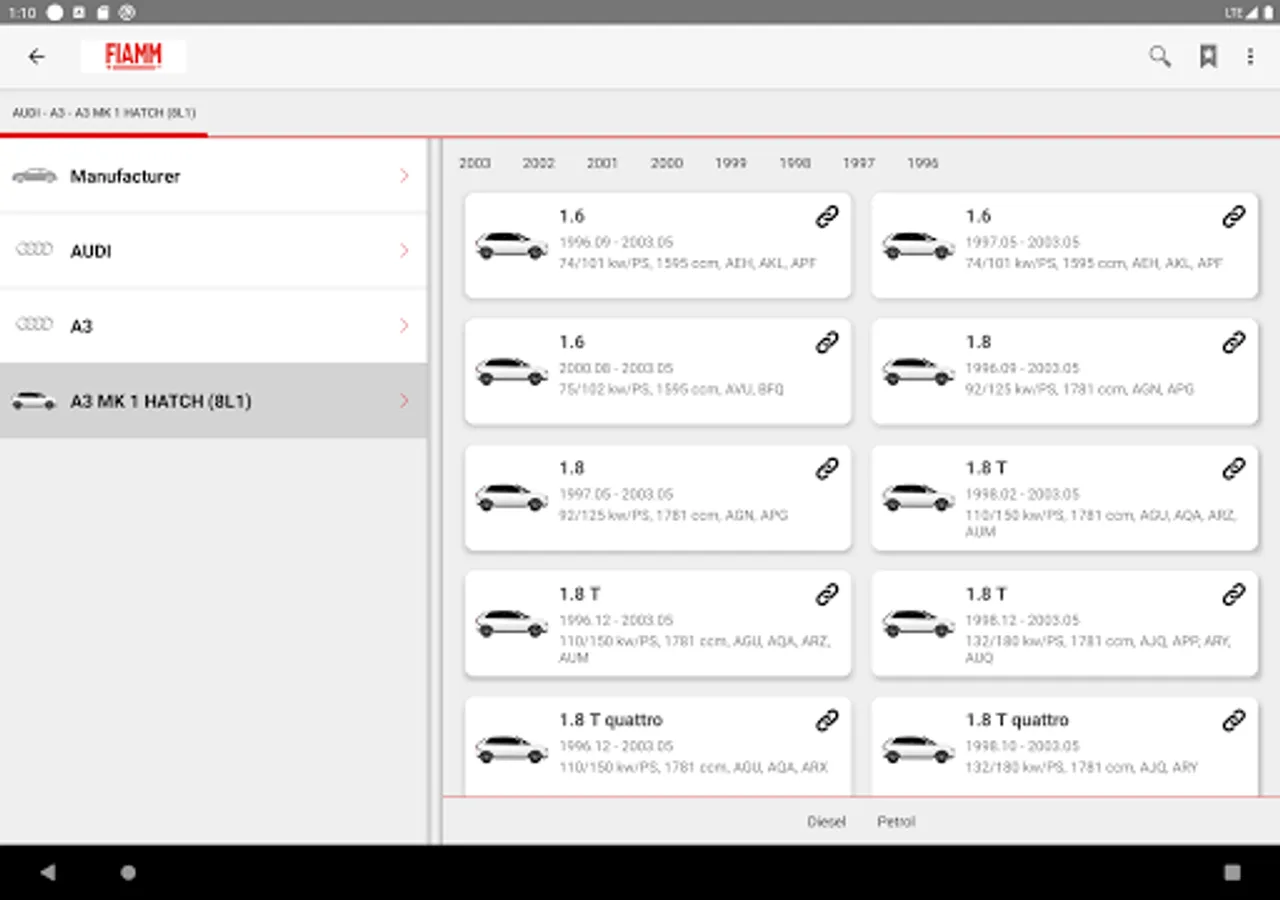Tap link icon on 1.8 T 1996.12 card
Image resolution: width=1280 pixels, height=900 pixels.
tap(827, 594)
